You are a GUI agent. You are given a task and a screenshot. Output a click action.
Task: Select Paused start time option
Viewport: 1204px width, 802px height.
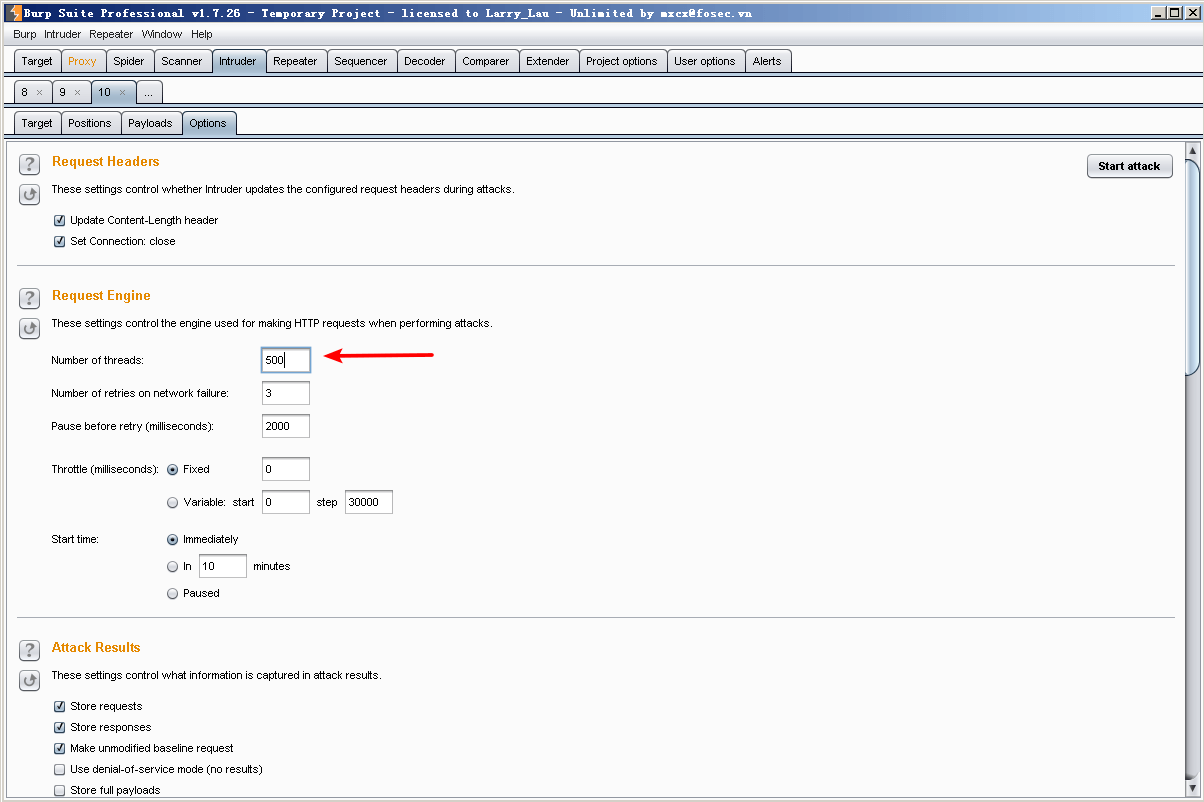(x=173, y=593)
